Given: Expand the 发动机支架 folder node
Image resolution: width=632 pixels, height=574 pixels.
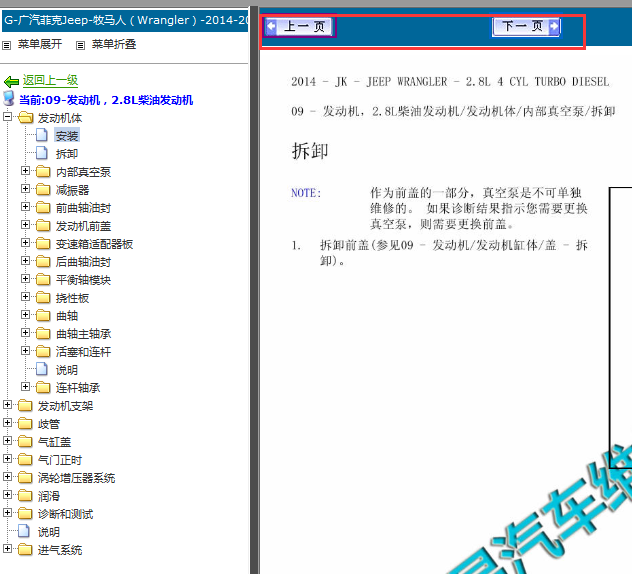Looking at the screenshot, I should click(7, 404).
